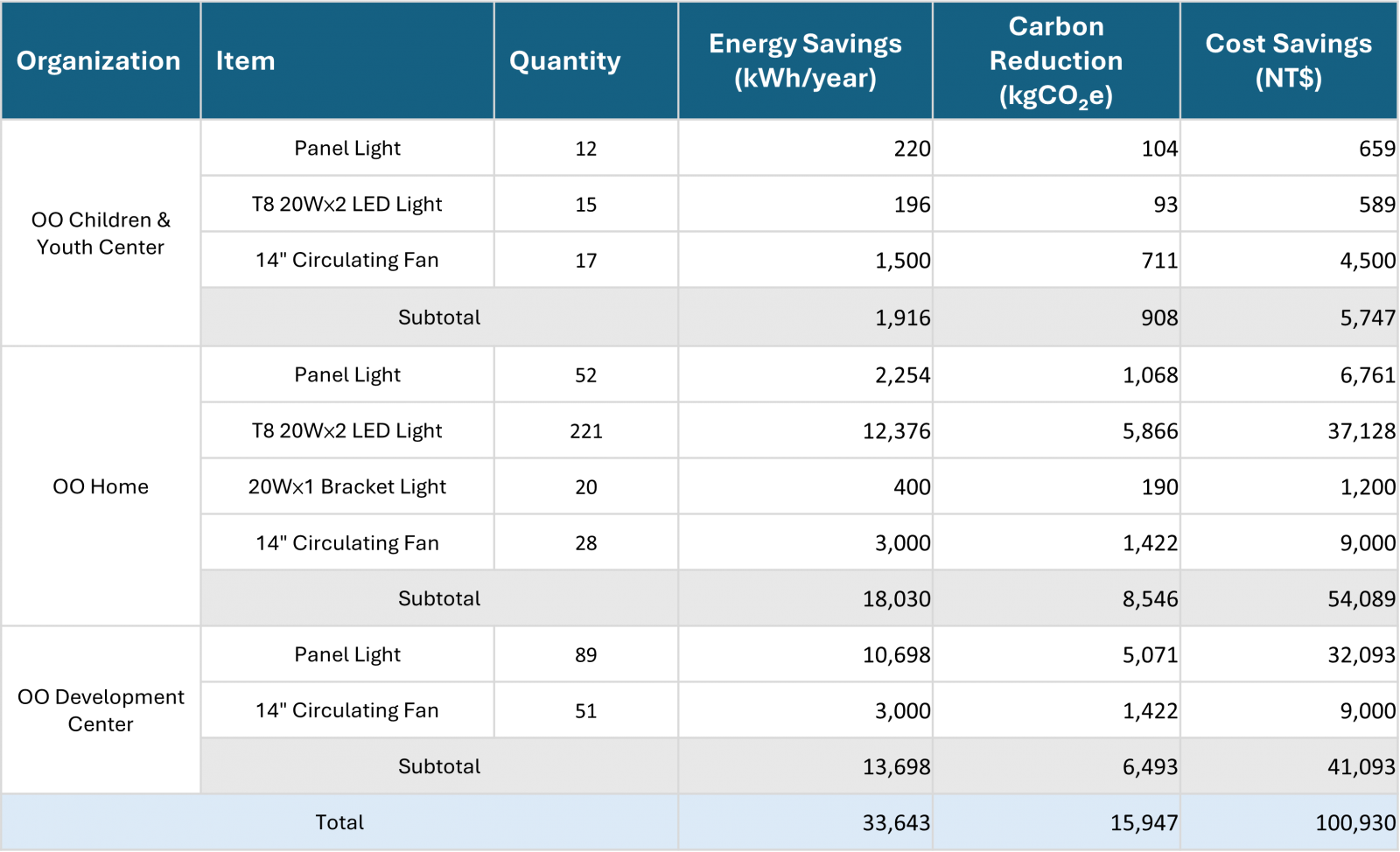Click the energy subtotal cell showing 13,698
Screen dimensions: 1400x852
coord(896,767)
